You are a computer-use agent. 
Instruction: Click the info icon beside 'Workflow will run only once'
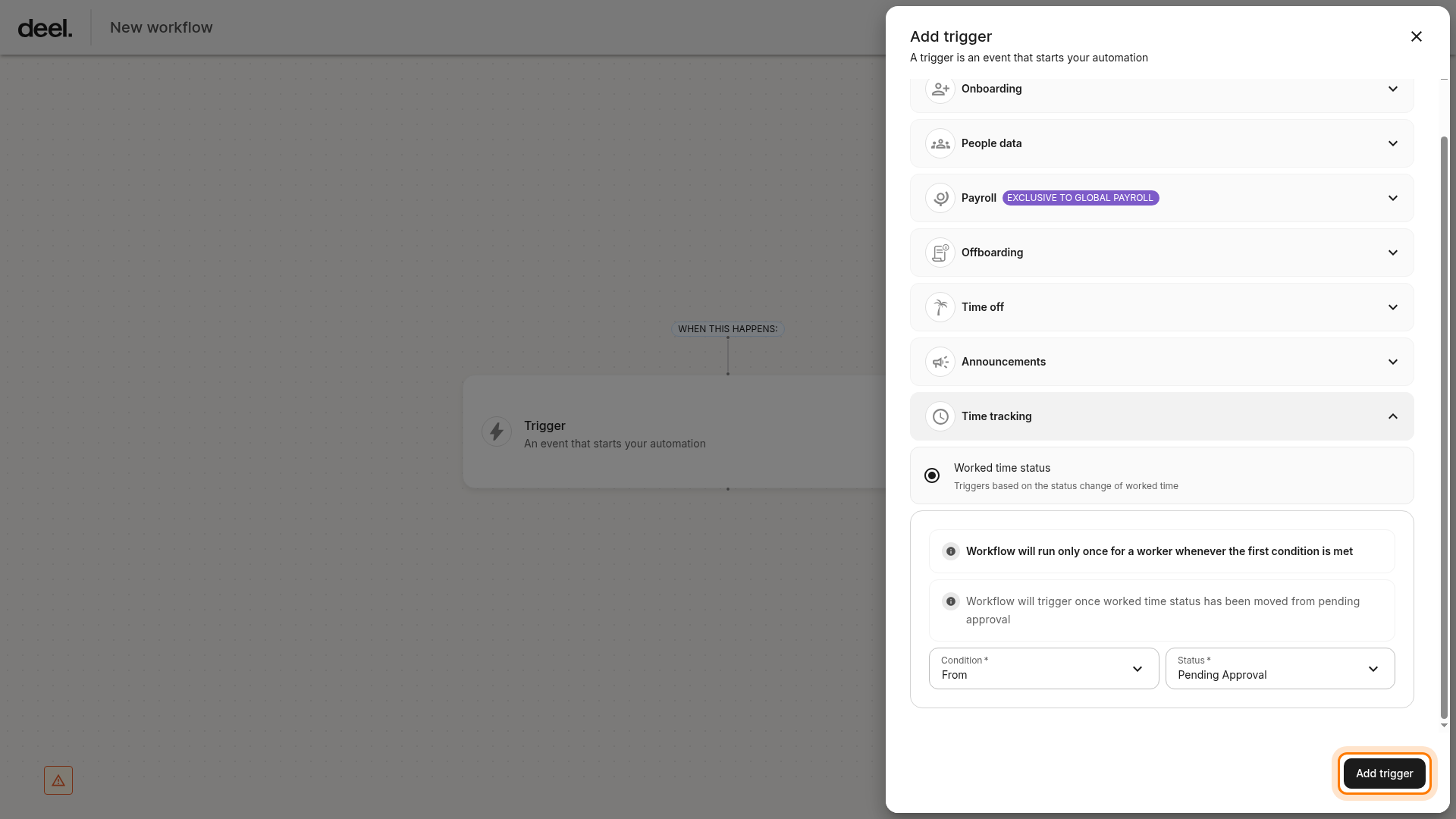click(x=950, y=551)
